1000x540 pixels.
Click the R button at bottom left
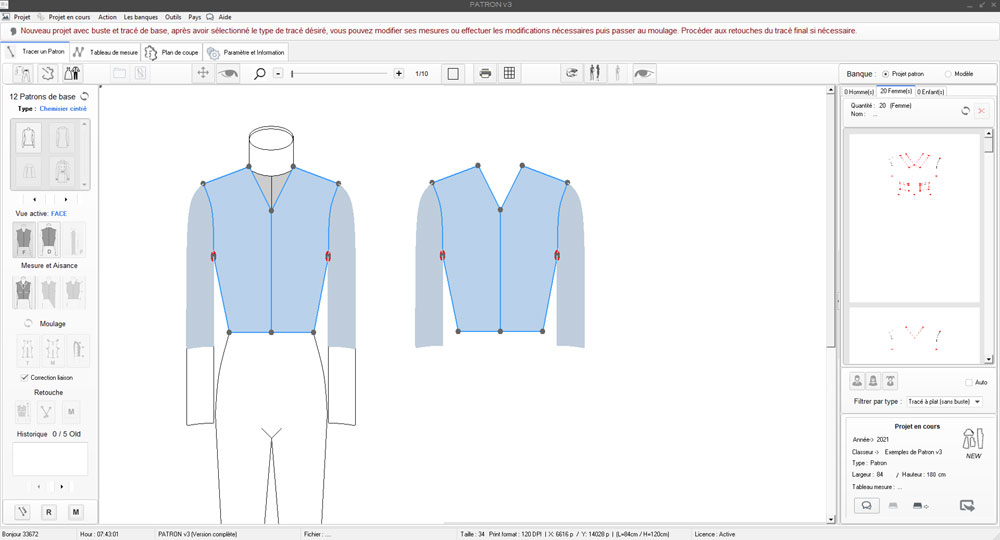point(49,512)
